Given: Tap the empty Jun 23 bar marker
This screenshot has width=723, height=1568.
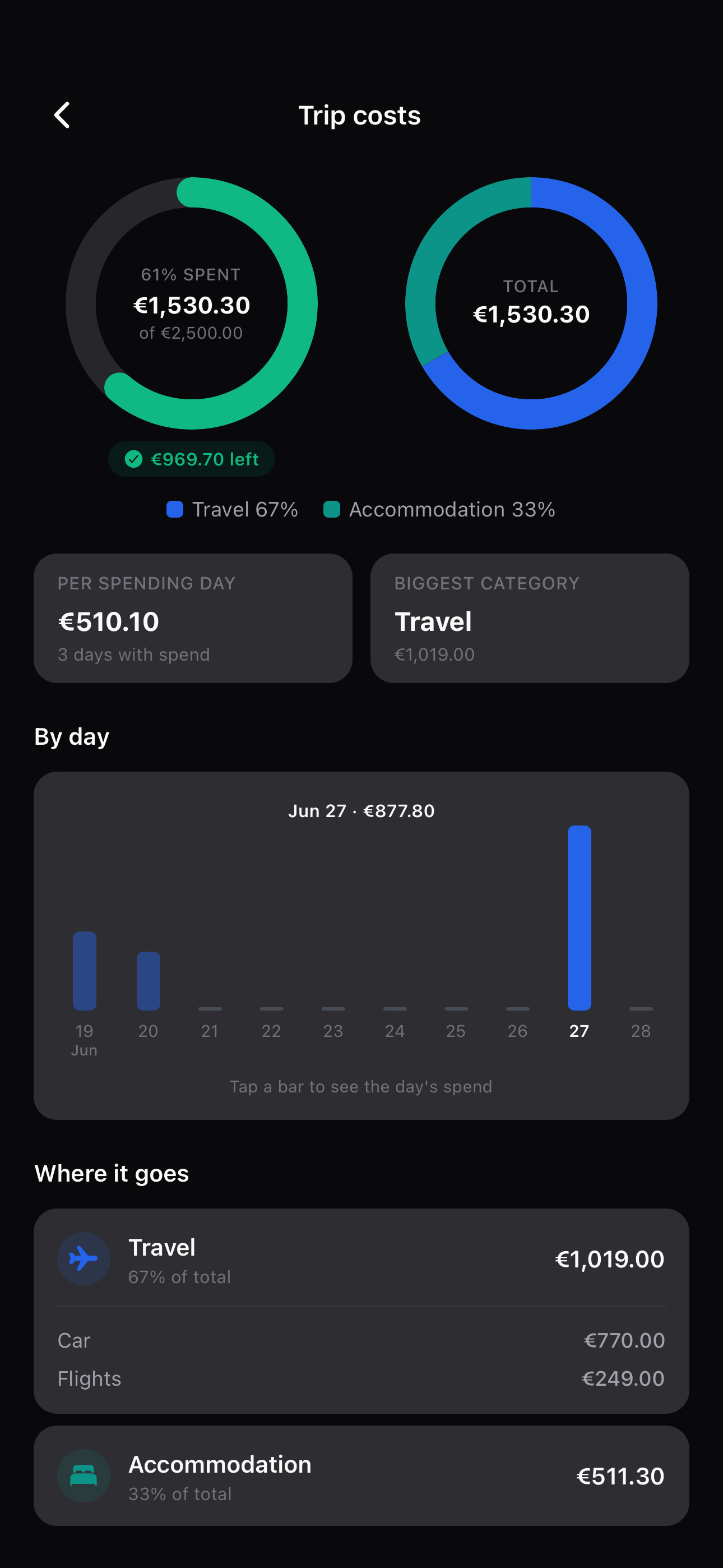Looking at the screenshot, I should click(333, 1009).
